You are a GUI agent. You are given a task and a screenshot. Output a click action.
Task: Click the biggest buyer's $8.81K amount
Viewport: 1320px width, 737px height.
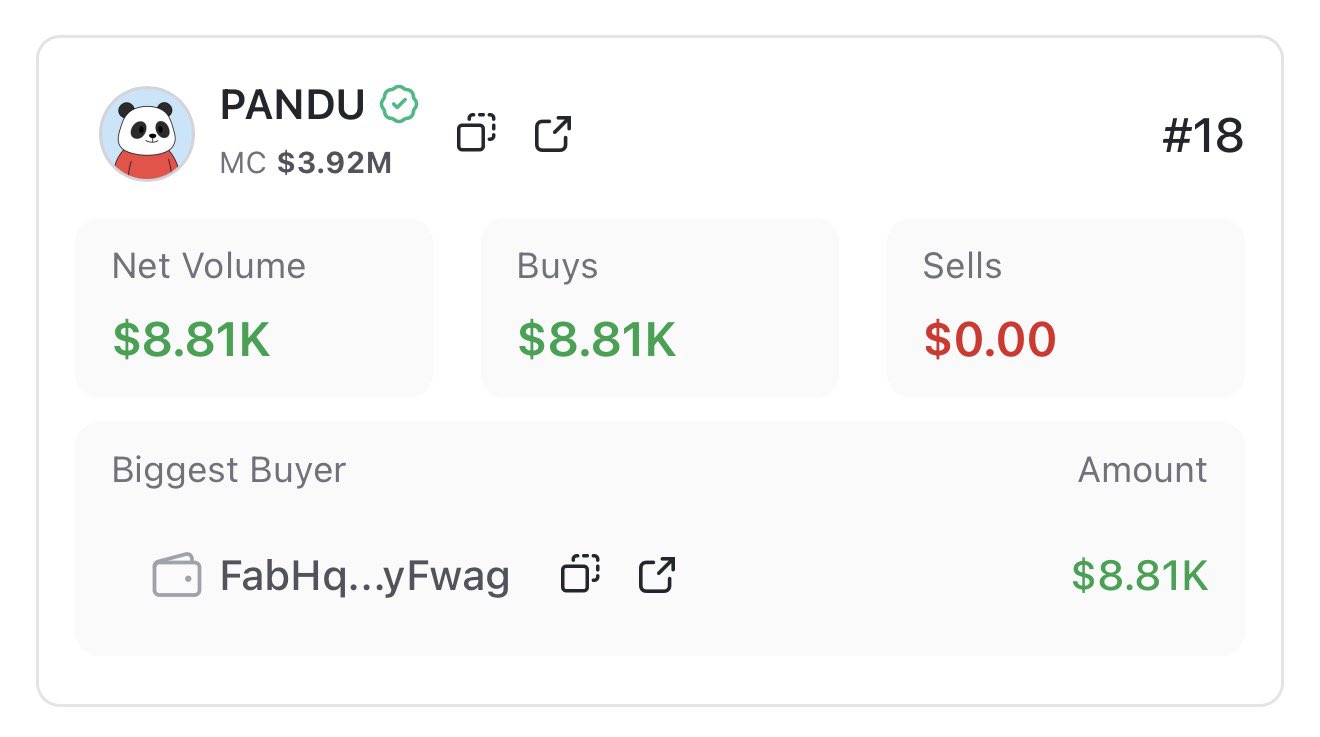pyautogui.click(x=1139, y=576)
